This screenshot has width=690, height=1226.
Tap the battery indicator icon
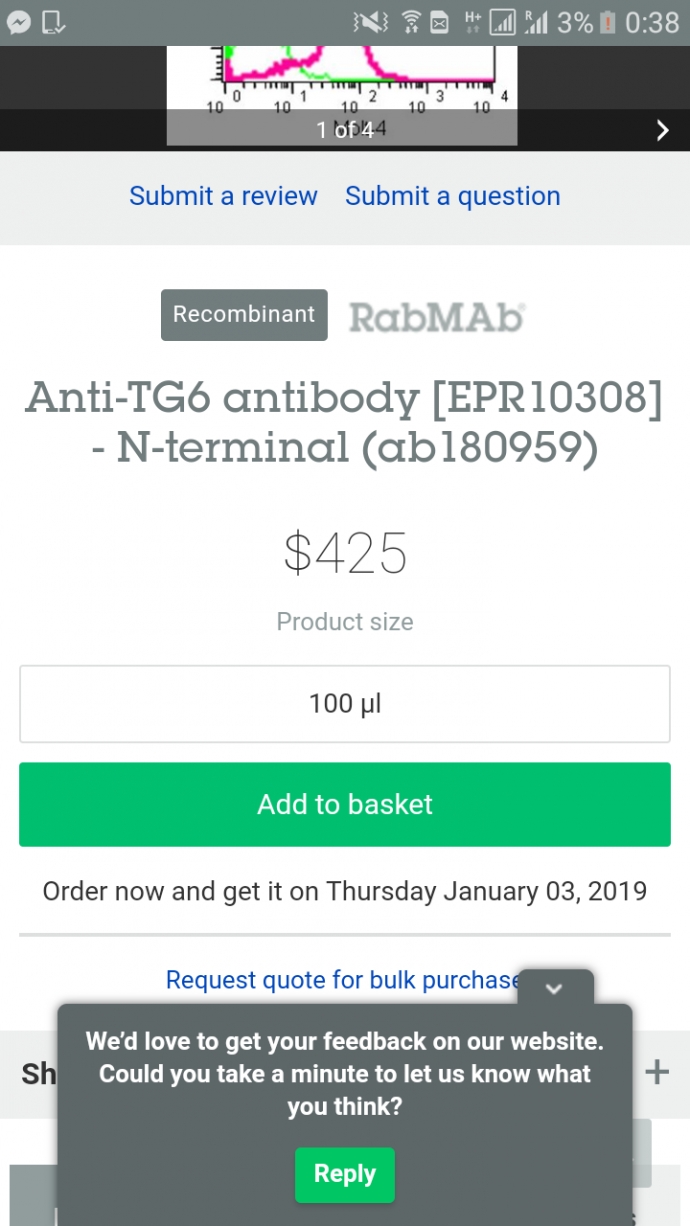pos(606,22)
